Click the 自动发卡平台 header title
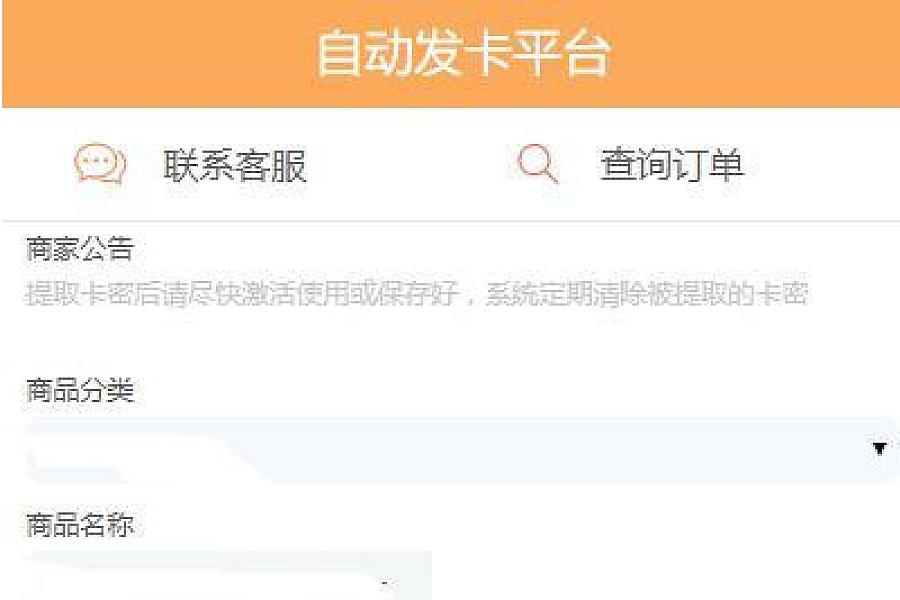 [463, 54]
